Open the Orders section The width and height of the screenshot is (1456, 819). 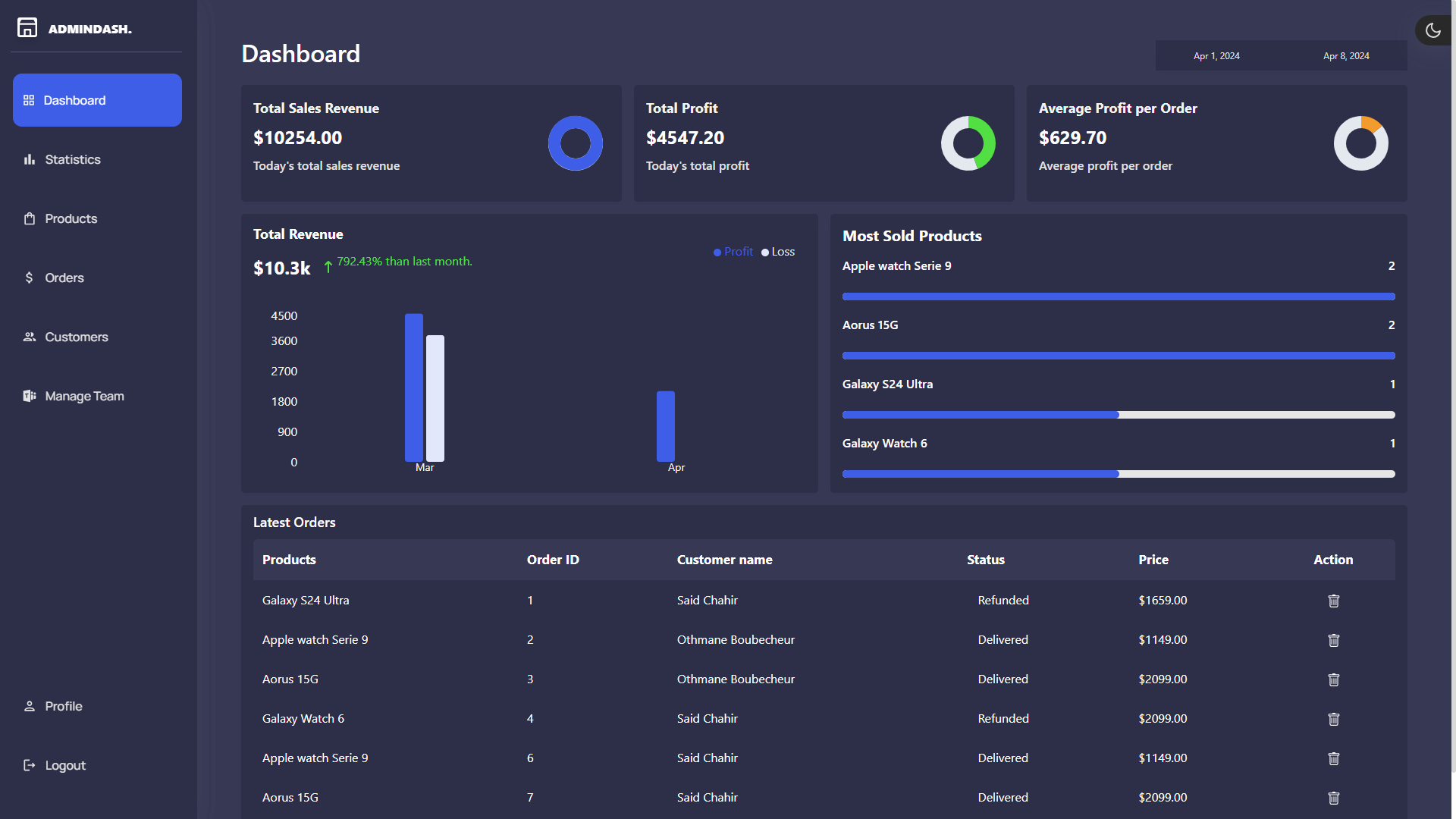64,278
